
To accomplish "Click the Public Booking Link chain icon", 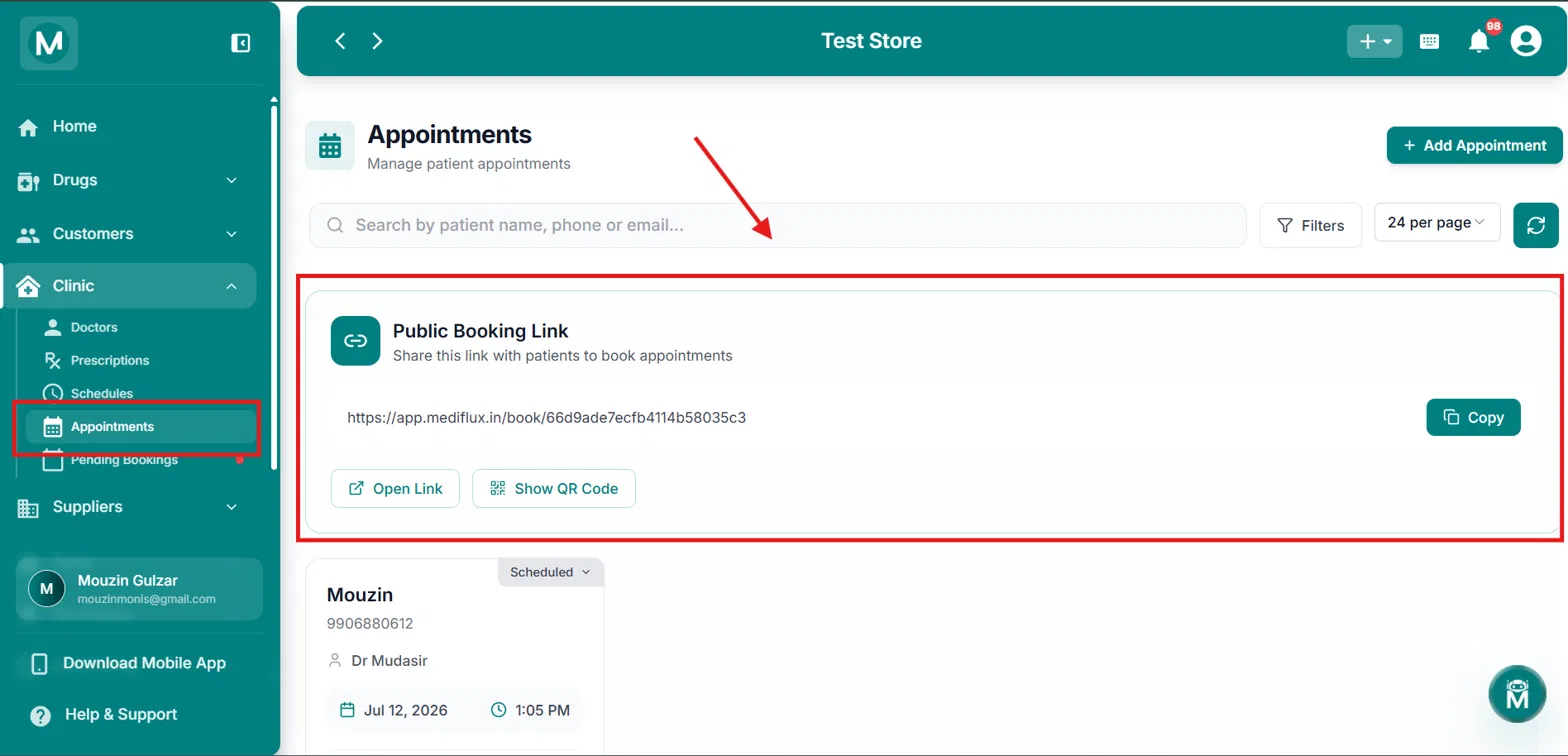I will point(355,341).
